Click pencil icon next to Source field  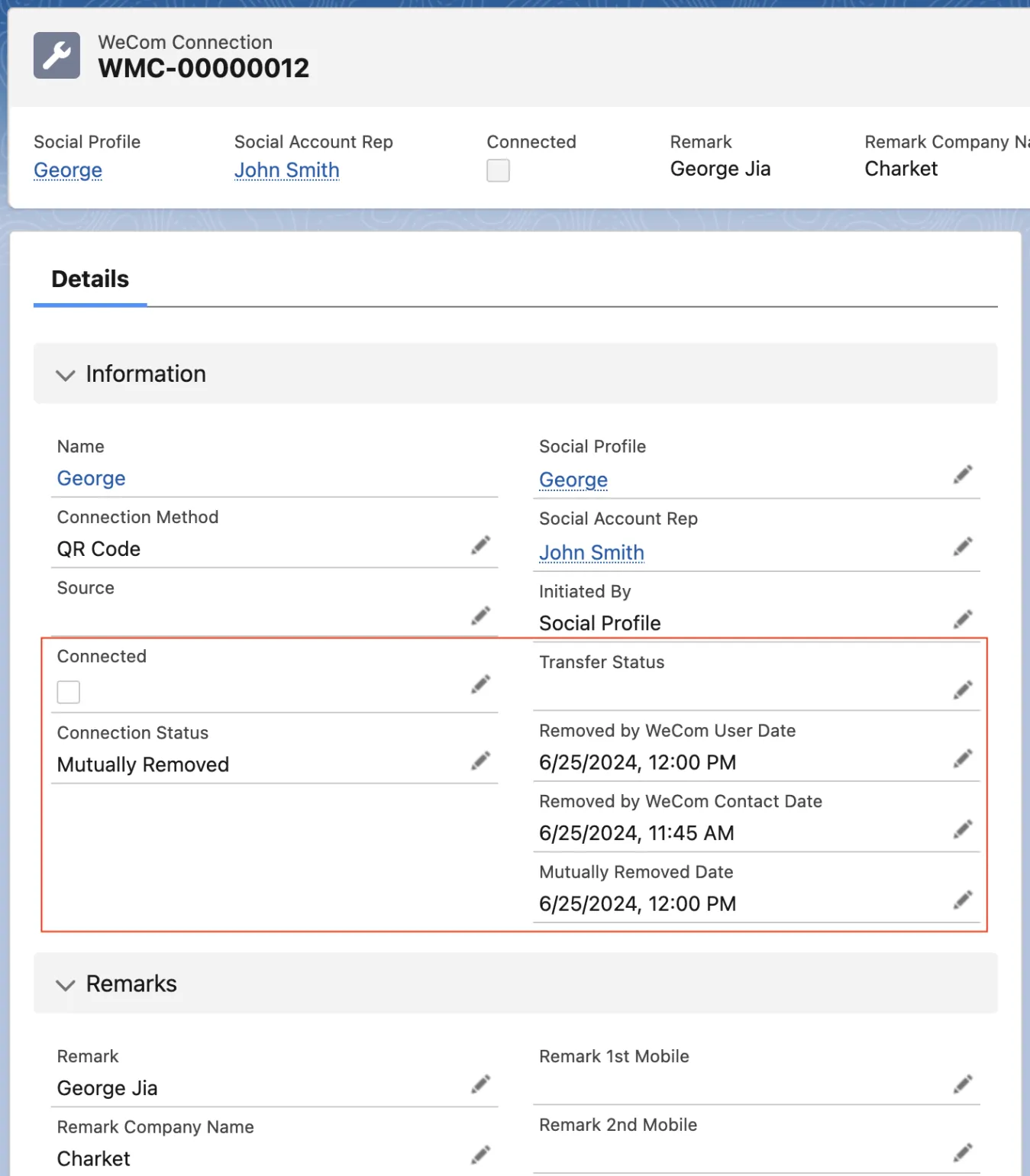tap(480, 615)
